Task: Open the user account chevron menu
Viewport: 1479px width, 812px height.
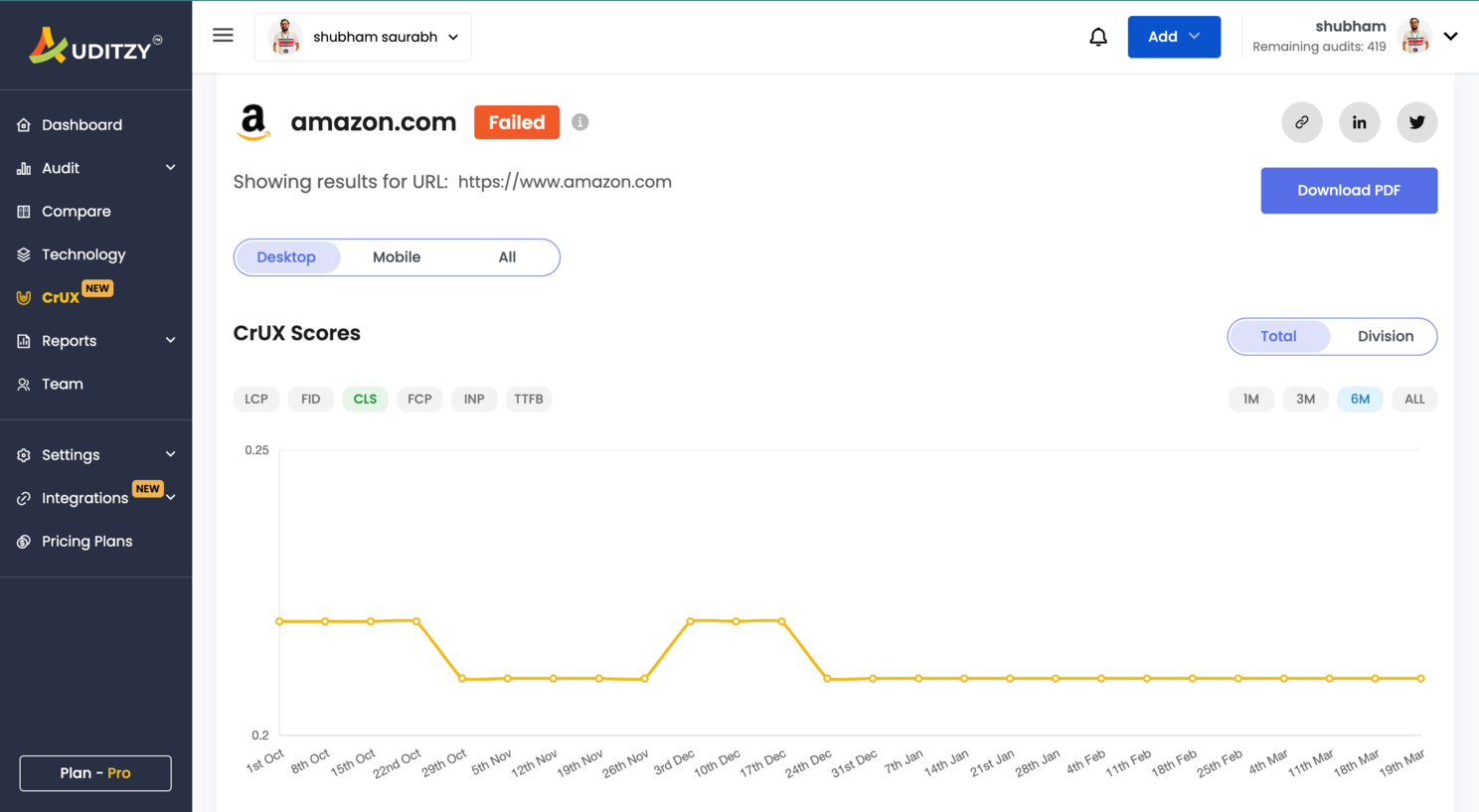Action: click(x=1451, y=37)
